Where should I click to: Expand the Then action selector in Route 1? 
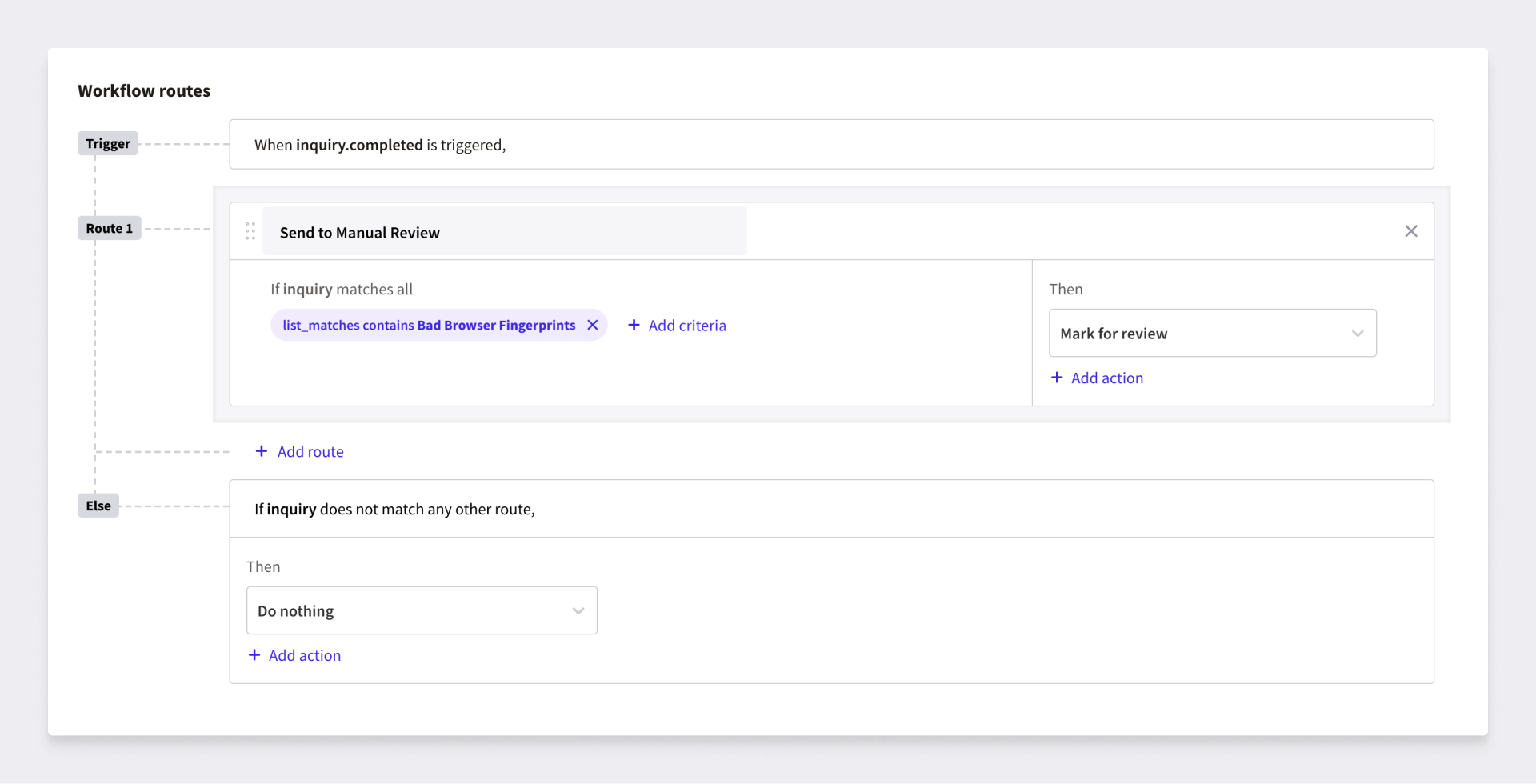(x=1212, y=333)
